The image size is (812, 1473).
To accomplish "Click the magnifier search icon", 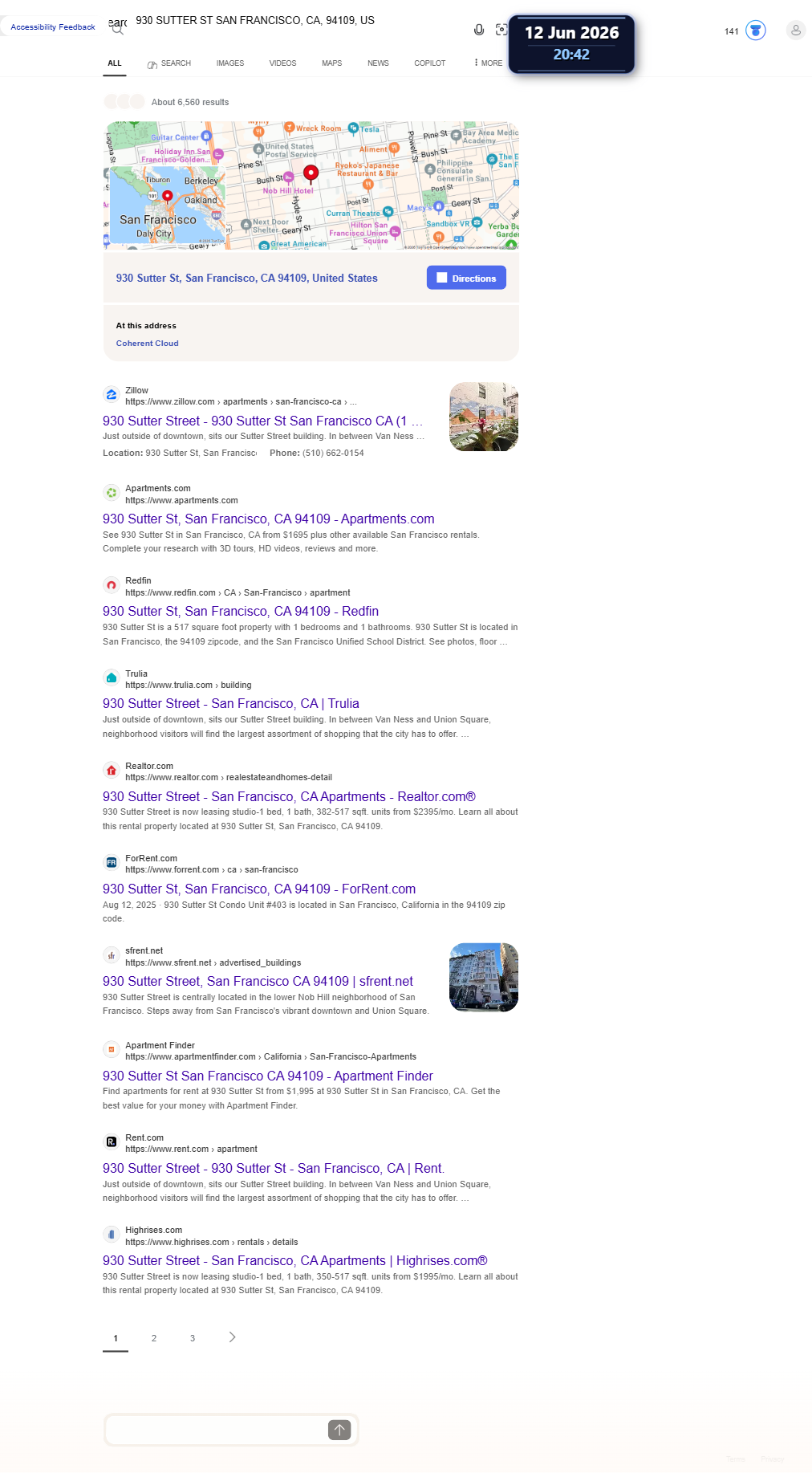I will point(117,30).
